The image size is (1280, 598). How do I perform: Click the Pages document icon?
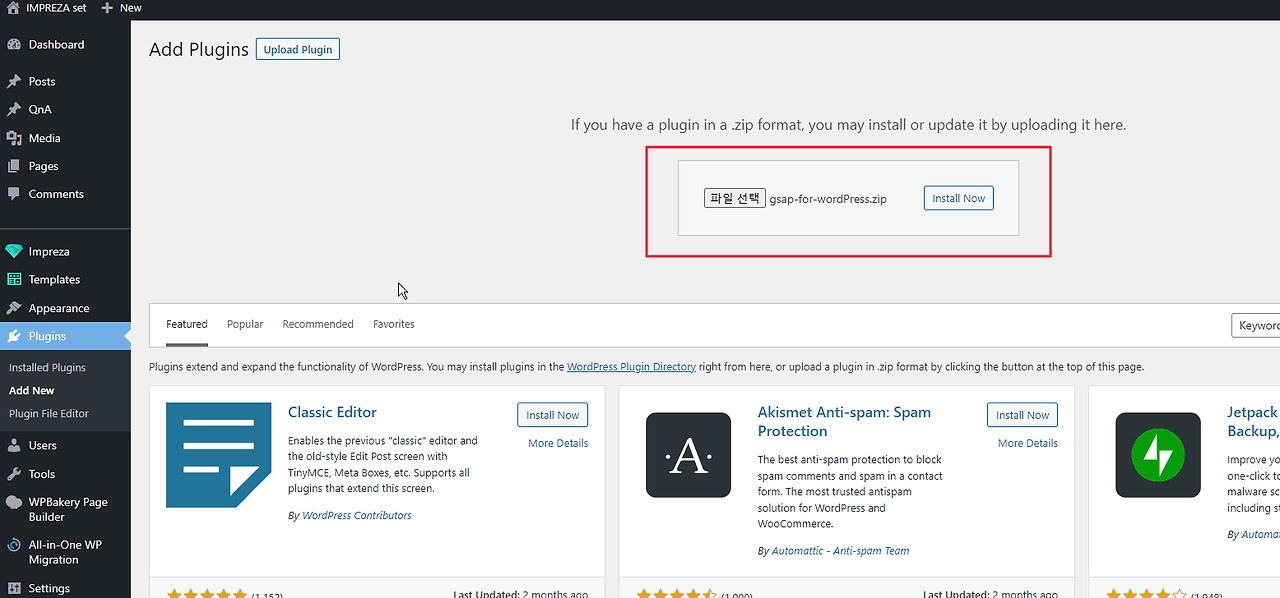(x=14, y=166)
